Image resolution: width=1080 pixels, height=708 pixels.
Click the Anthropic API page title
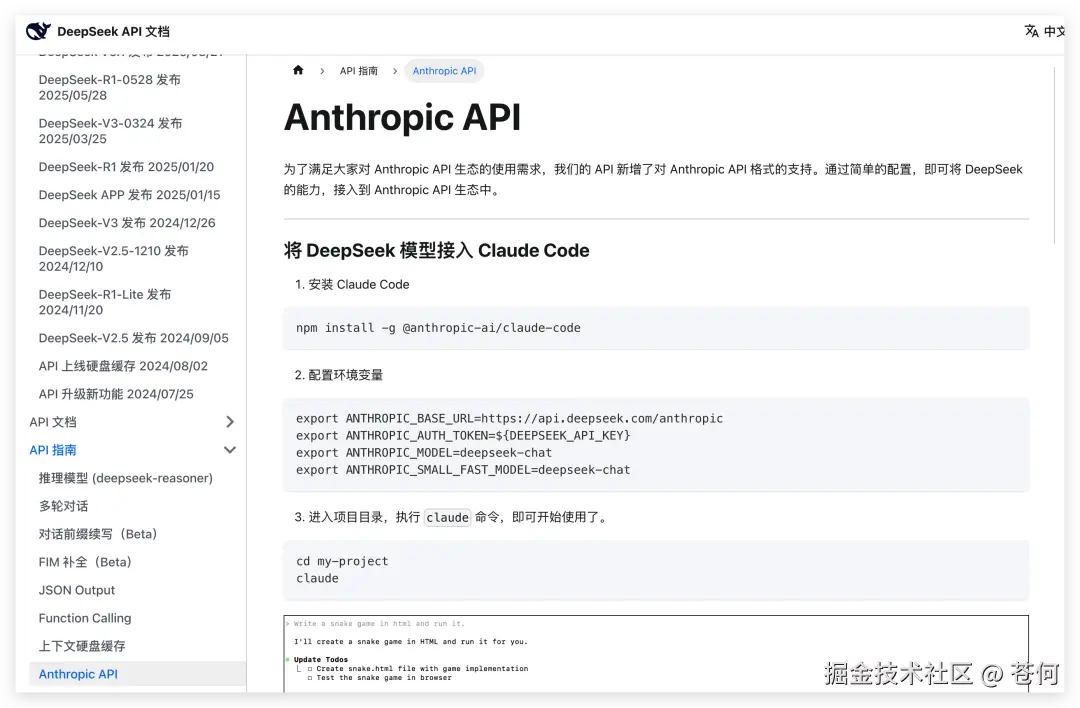(x=402, y=117)
